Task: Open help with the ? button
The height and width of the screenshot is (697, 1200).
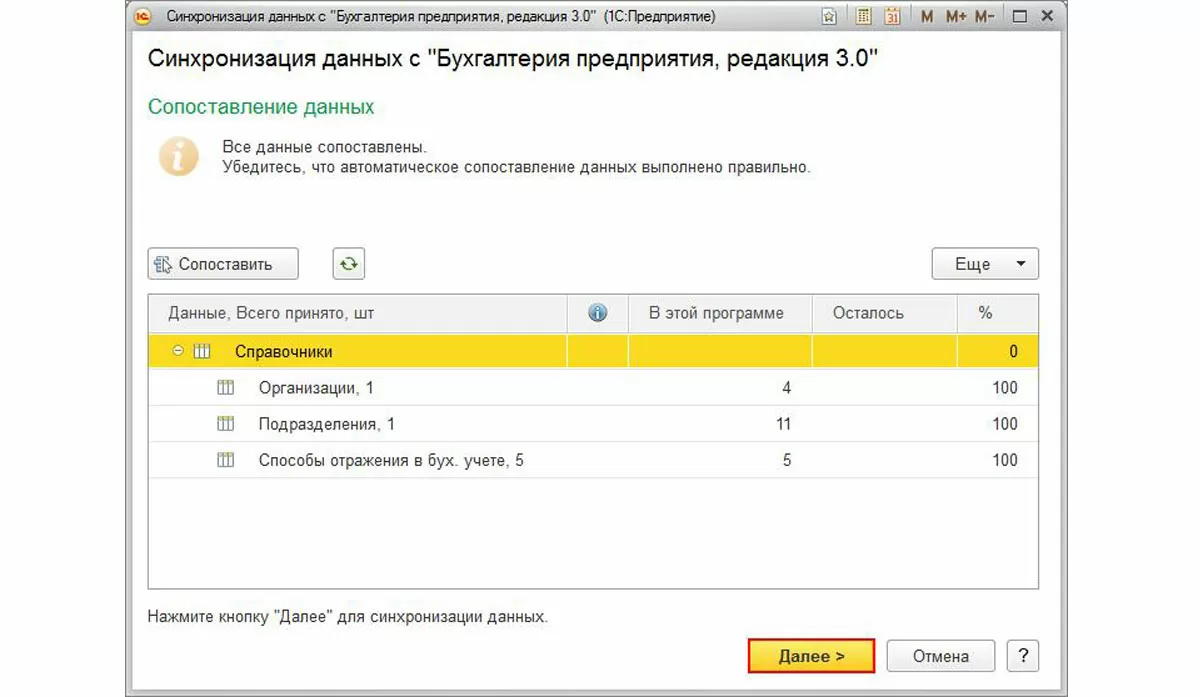Action: 1023,656
